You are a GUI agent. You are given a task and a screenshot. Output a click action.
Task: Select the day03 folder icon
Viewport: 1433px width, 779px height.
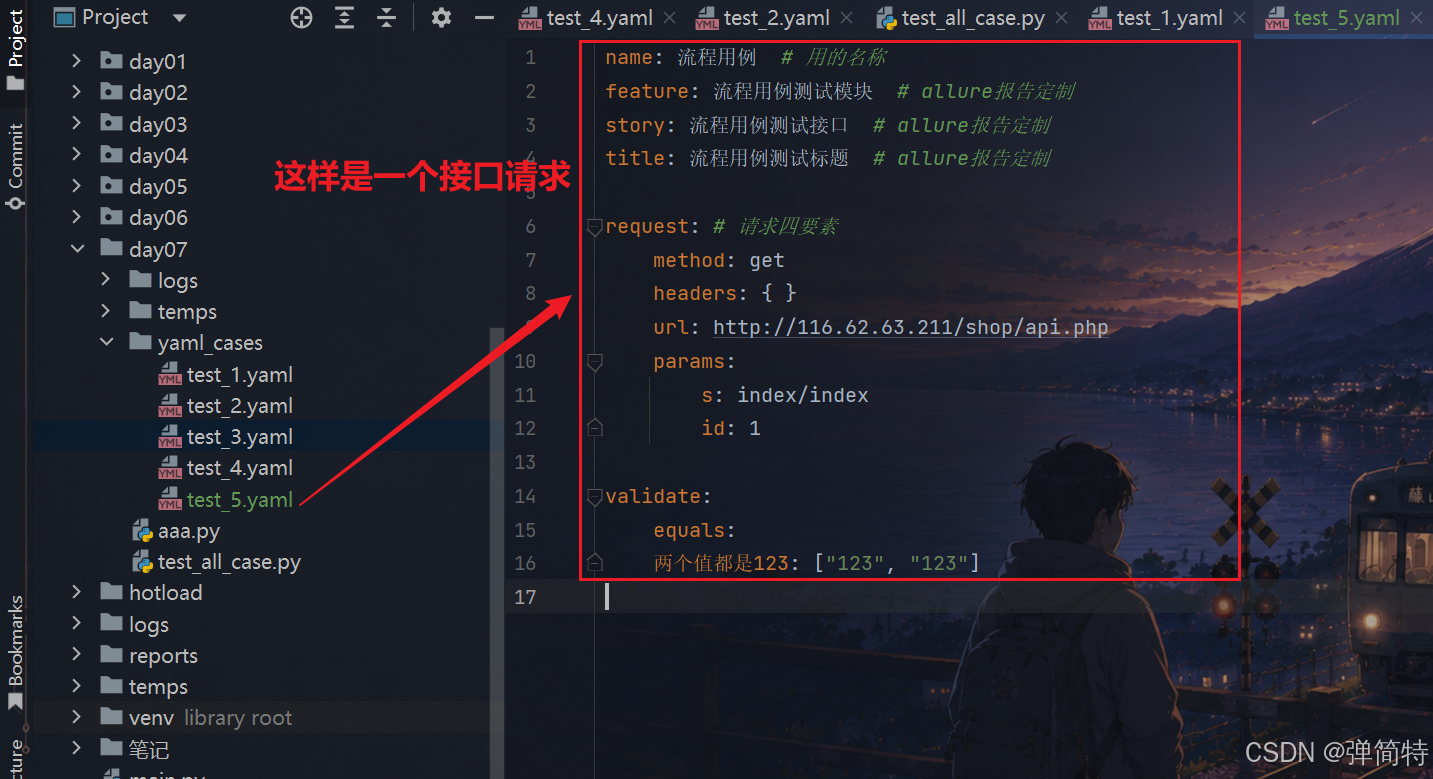click(x=111, y=124)
